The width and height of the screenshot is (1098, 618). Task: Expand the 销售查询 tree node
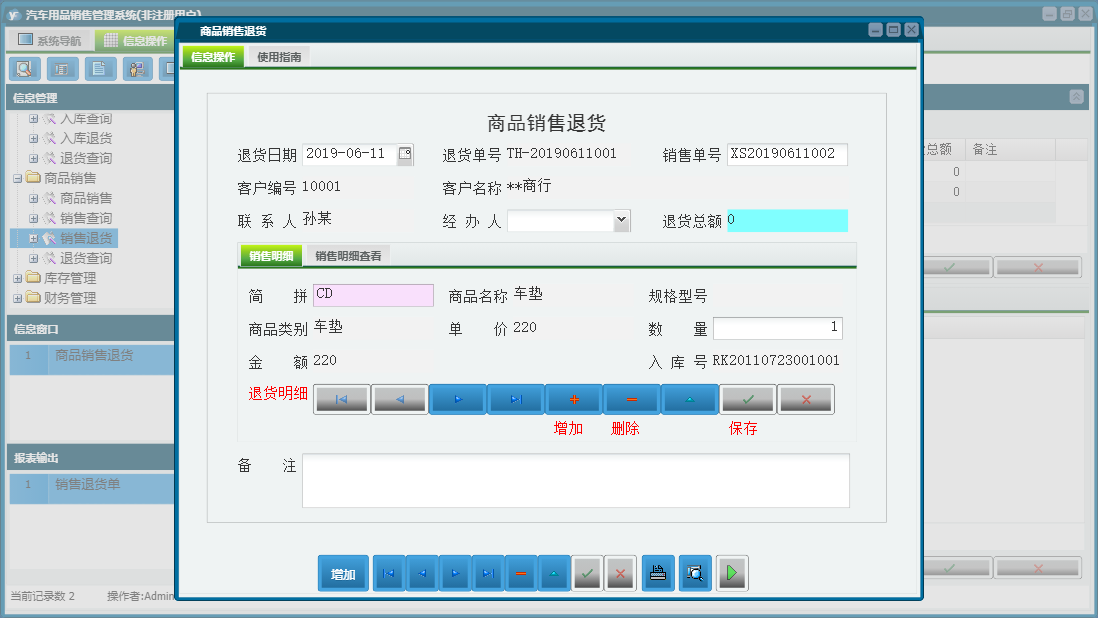coord(34,218)
